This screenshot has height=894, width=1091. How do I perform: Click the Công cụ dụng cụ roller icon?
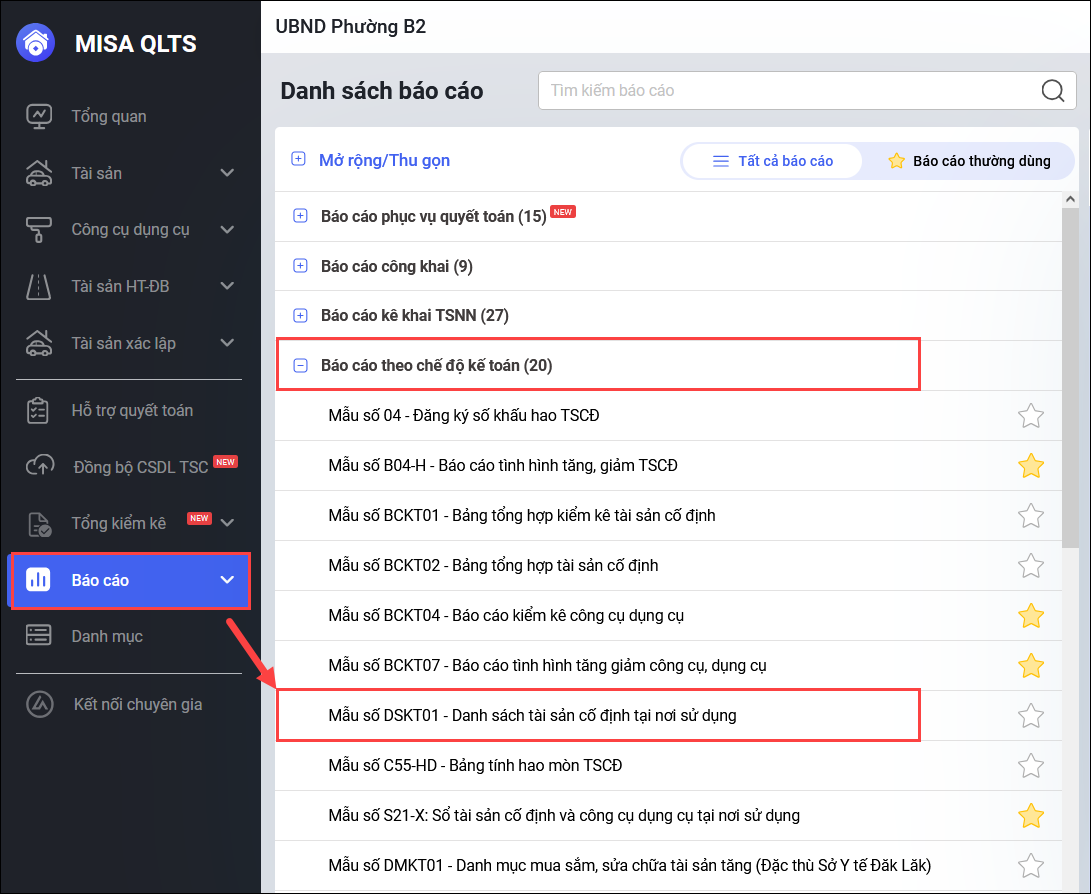39,230
